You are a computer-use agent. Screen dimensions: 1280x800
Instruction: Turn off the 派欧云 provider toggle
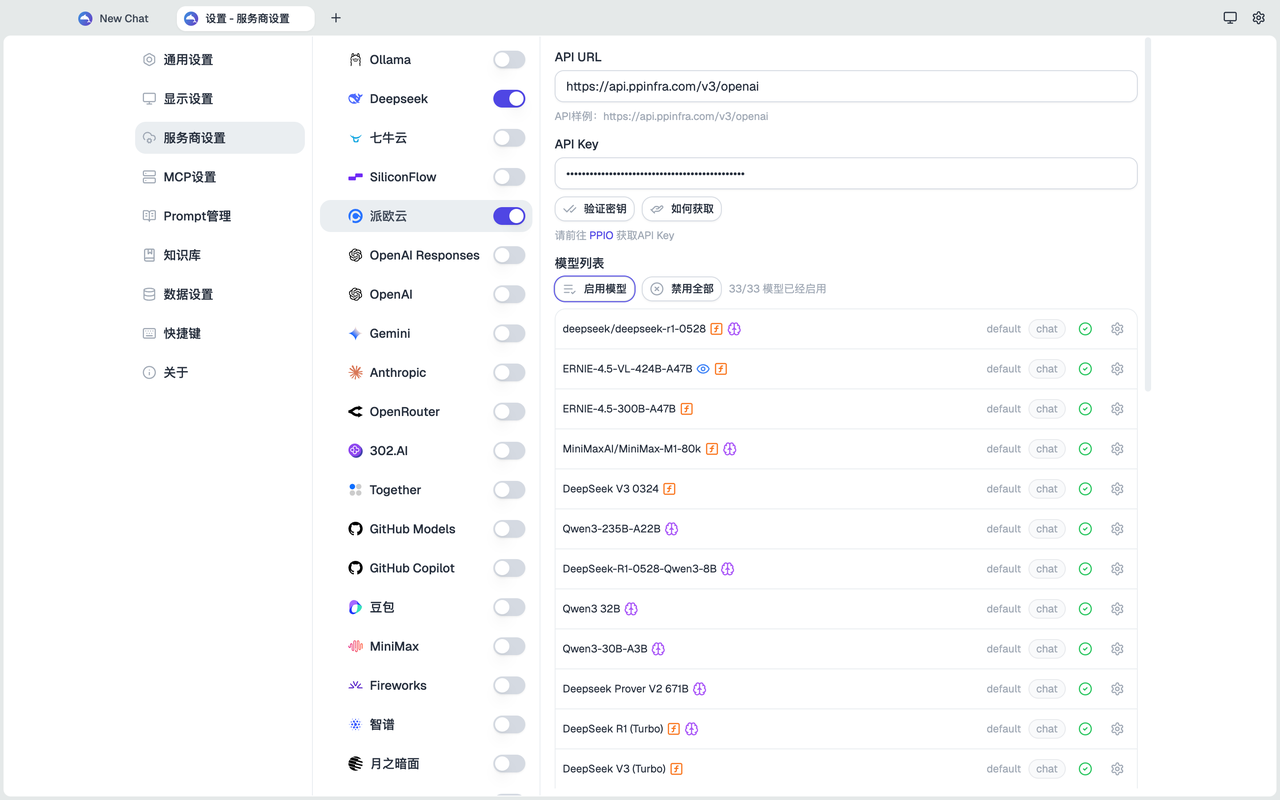click(508, 216)
